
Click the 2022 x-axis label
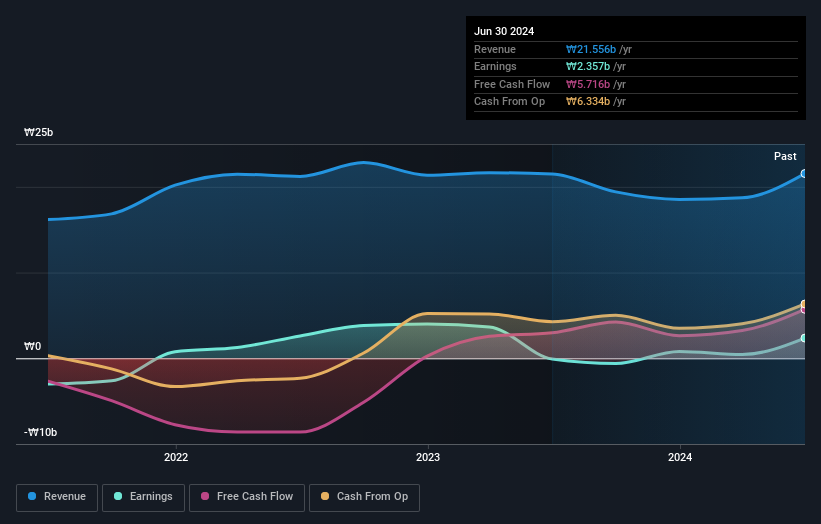(x=176, y=457)
